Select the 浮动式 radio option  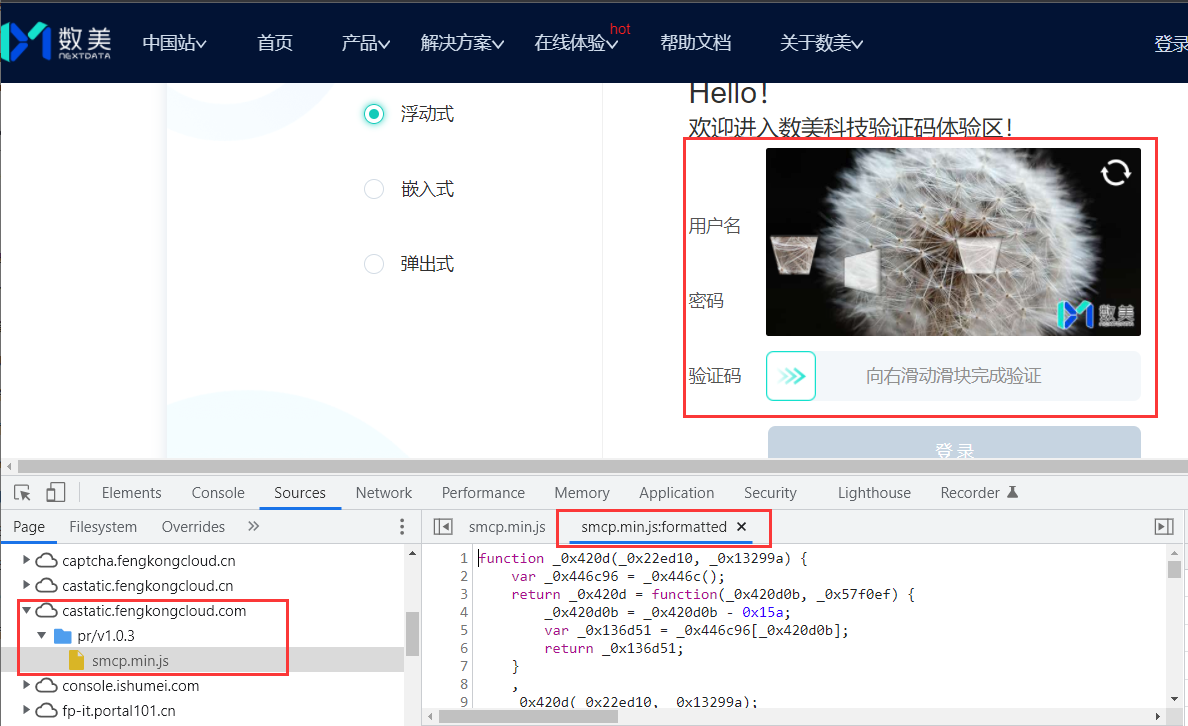tap(374, 114)
